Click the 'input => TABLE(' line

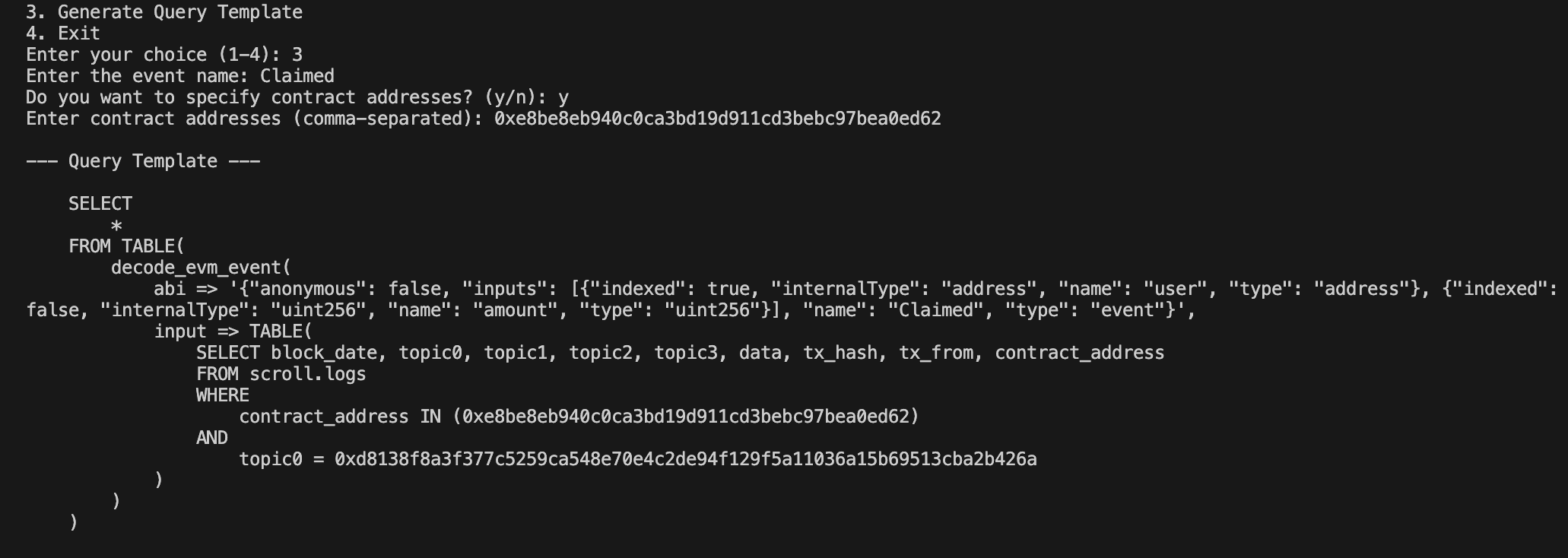coord(233,331)
